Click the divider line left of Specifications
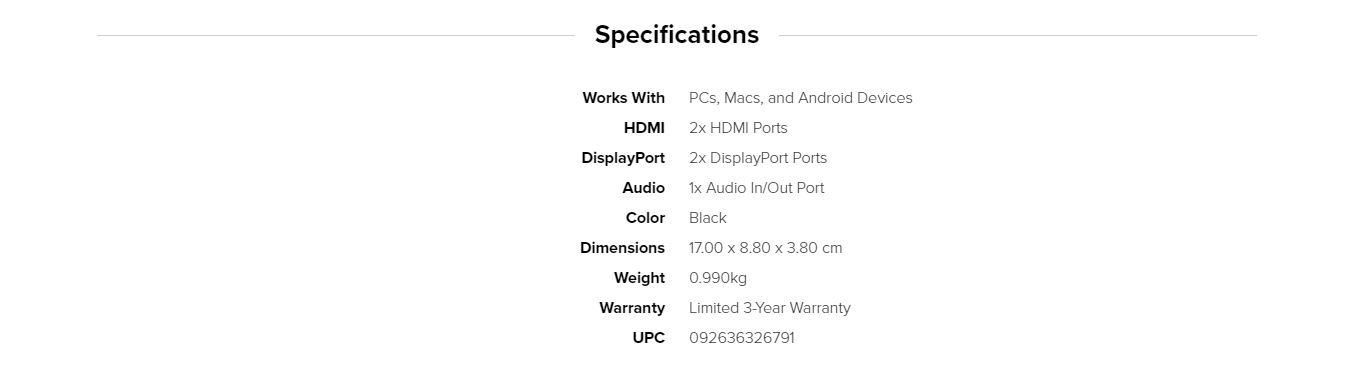Viewport: 1360px width, 384px height. click(x=335, y=35)
